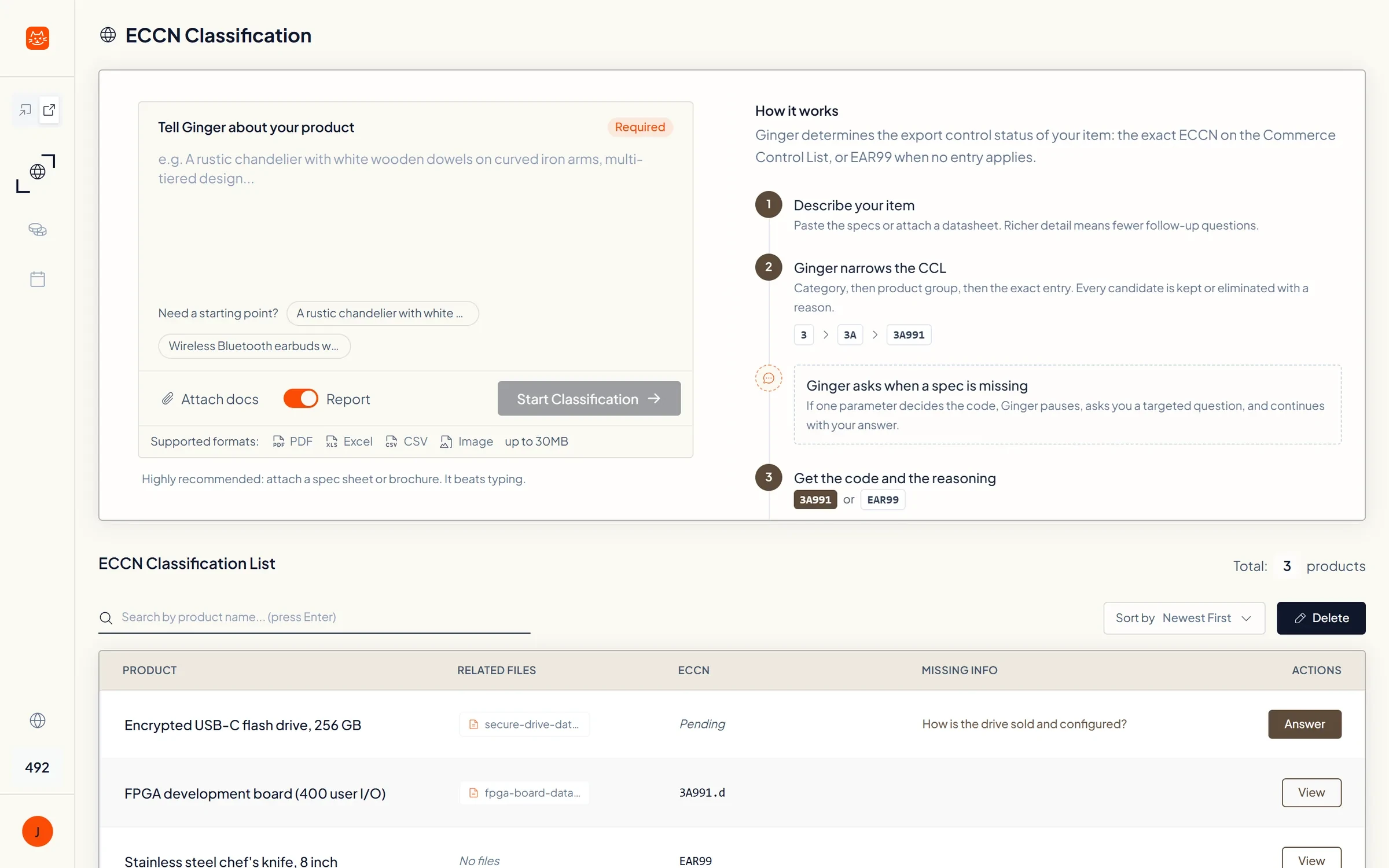Screen dimensions: 1389x868
Task: Open the user avatar J
Action: pyautogui.click(x=38, y=832)
